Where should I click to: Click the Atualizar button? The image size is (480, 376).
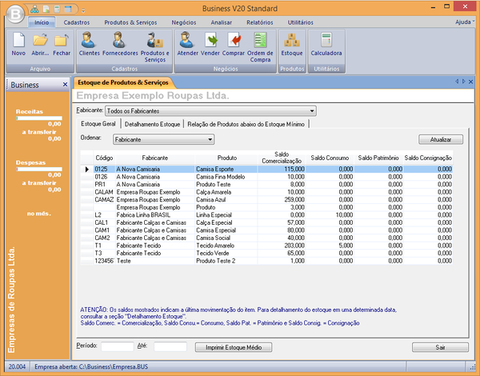click(x=441, y=139)
